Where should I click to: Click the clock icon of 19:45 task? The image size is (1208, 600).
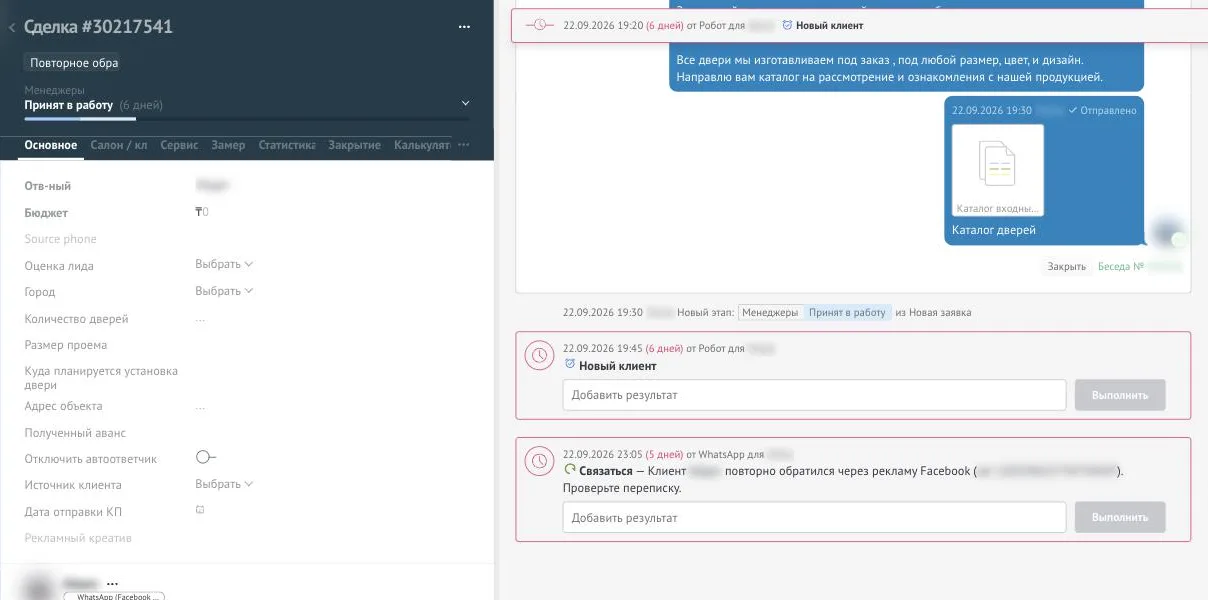point(539,355)
